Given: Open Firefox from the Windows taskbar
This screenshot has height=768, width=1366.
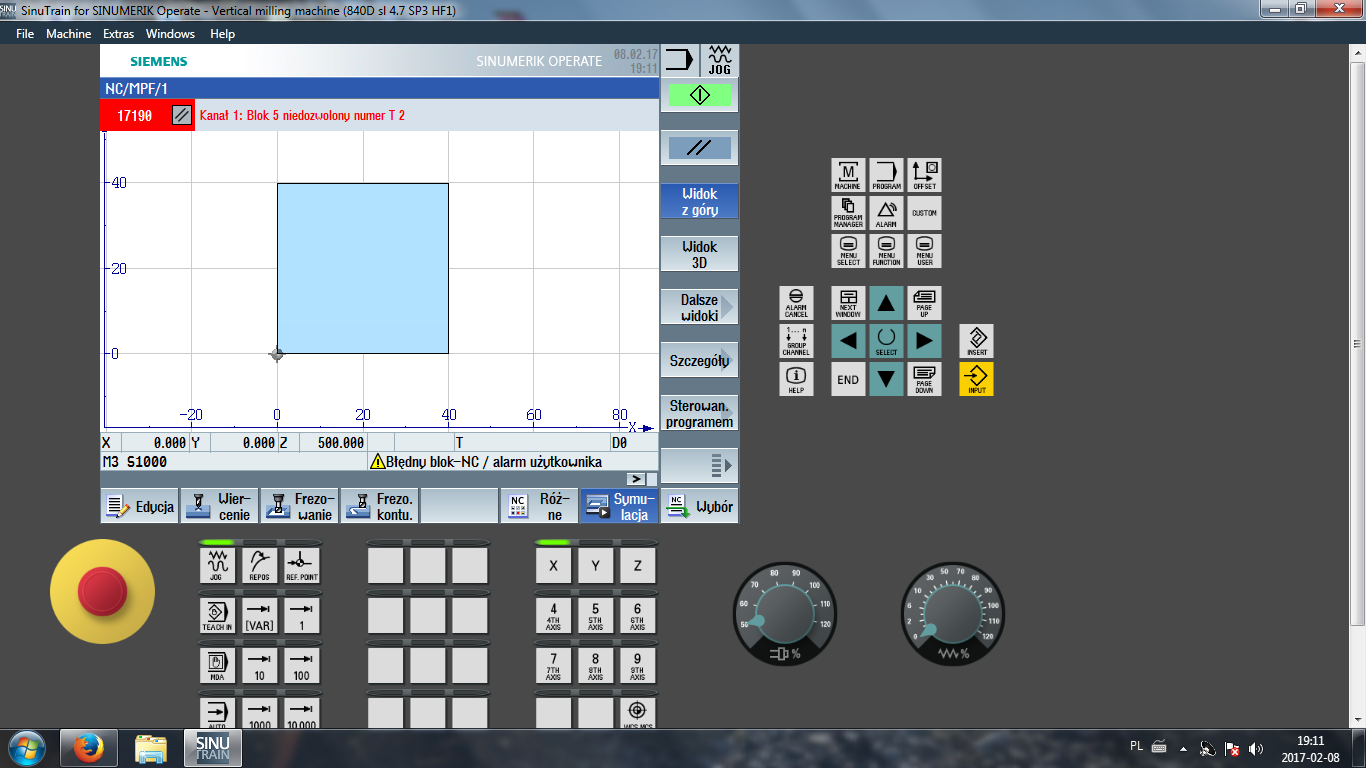Looking at the screenshot, I should pyautogui.click(x=89, y=748).
